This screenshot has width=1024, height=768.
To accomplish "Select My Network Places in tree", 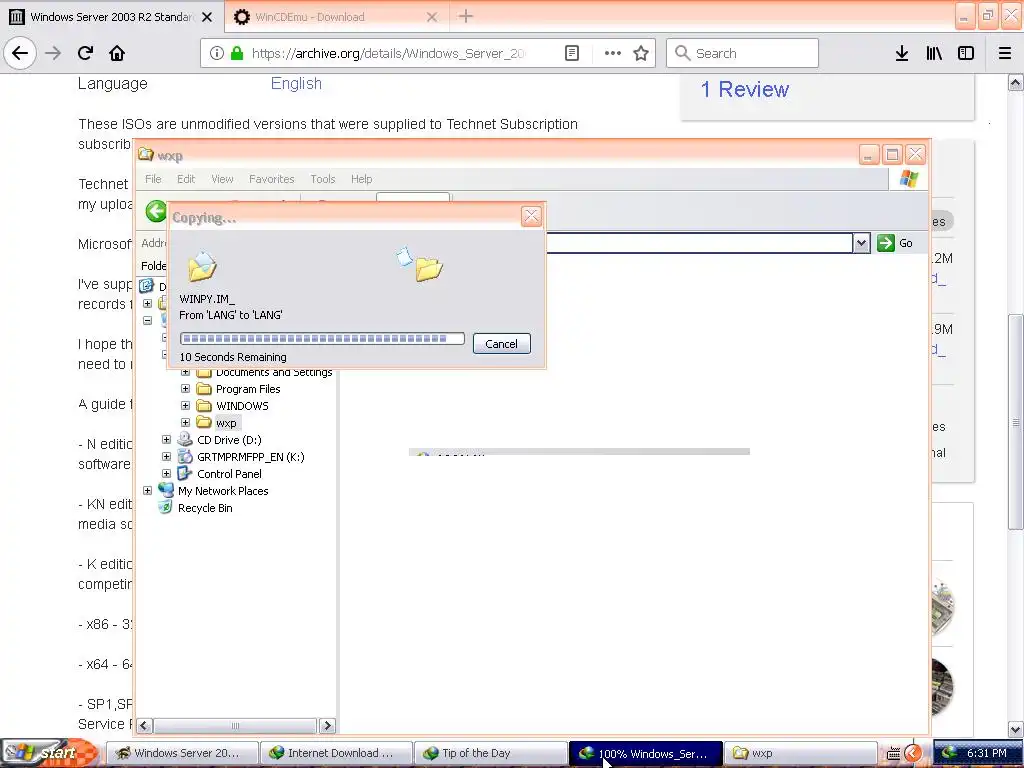I will coord(223,491).
